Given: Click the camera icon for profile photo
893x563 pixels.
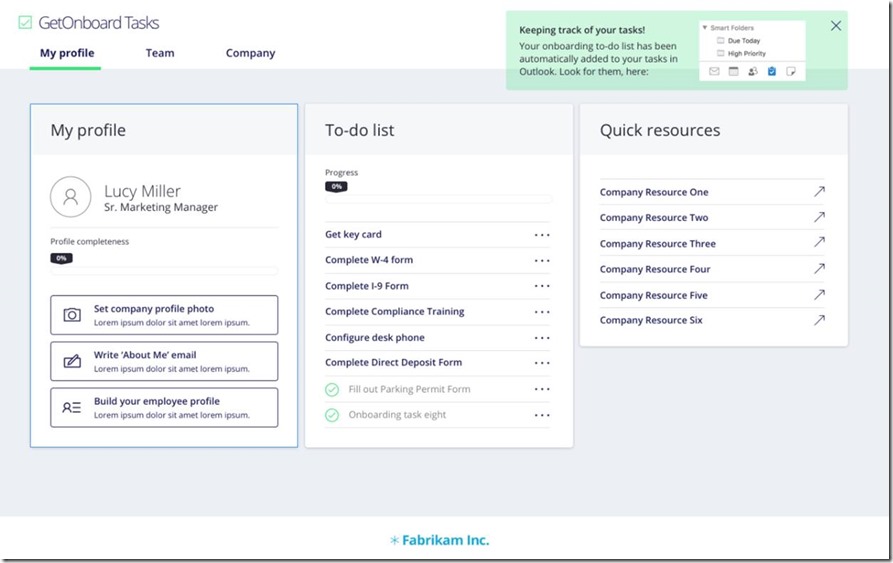Looking at the screenshot, I should click(72, 315).
